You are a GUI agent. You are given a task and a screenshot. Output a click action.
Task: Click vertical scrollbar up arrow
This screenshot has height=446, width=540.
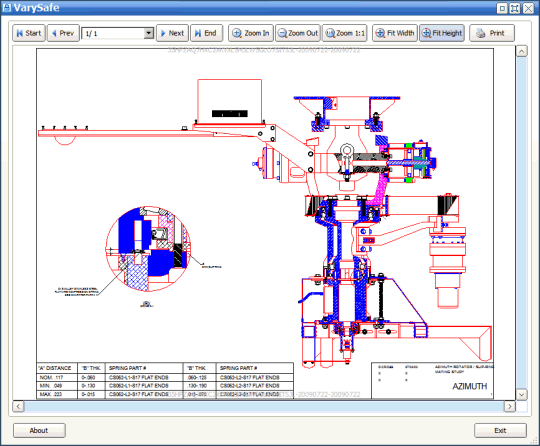(x=521, y=51)
